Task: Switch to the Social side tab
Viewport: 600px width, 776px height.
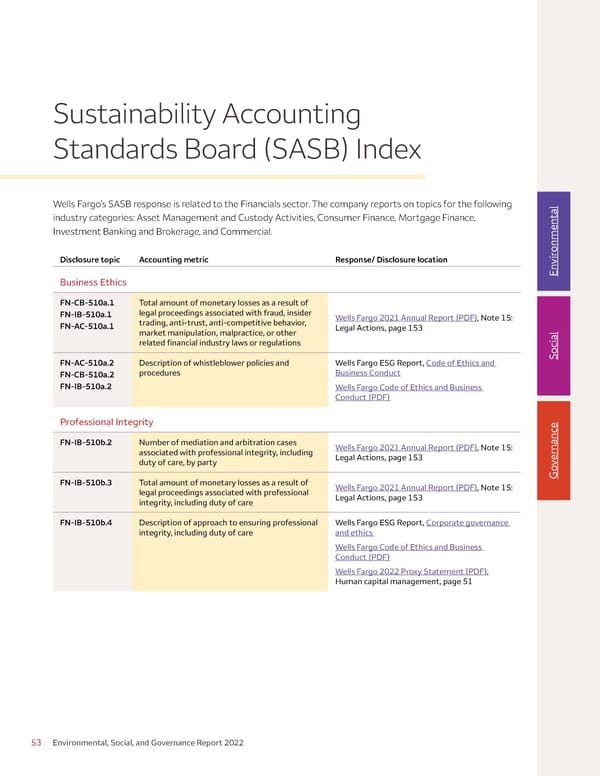Action: (555, 345)
